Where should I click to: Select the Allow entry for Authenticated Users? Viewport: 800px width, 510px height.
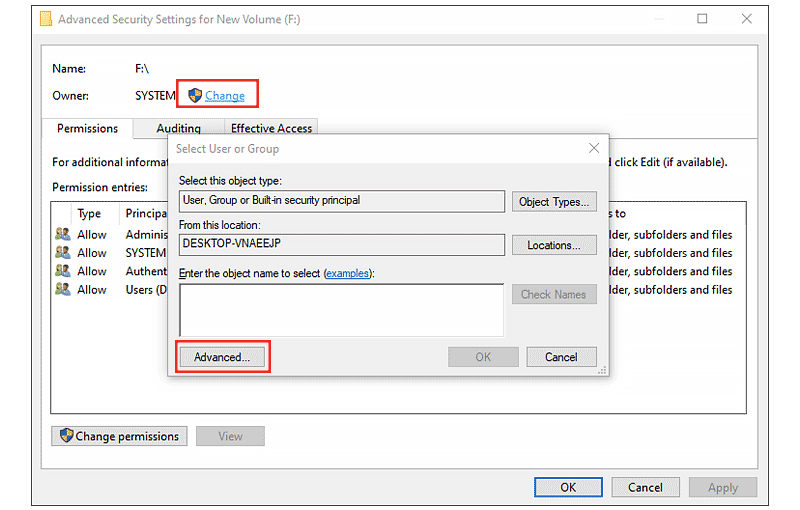click(x=92, y=271)
